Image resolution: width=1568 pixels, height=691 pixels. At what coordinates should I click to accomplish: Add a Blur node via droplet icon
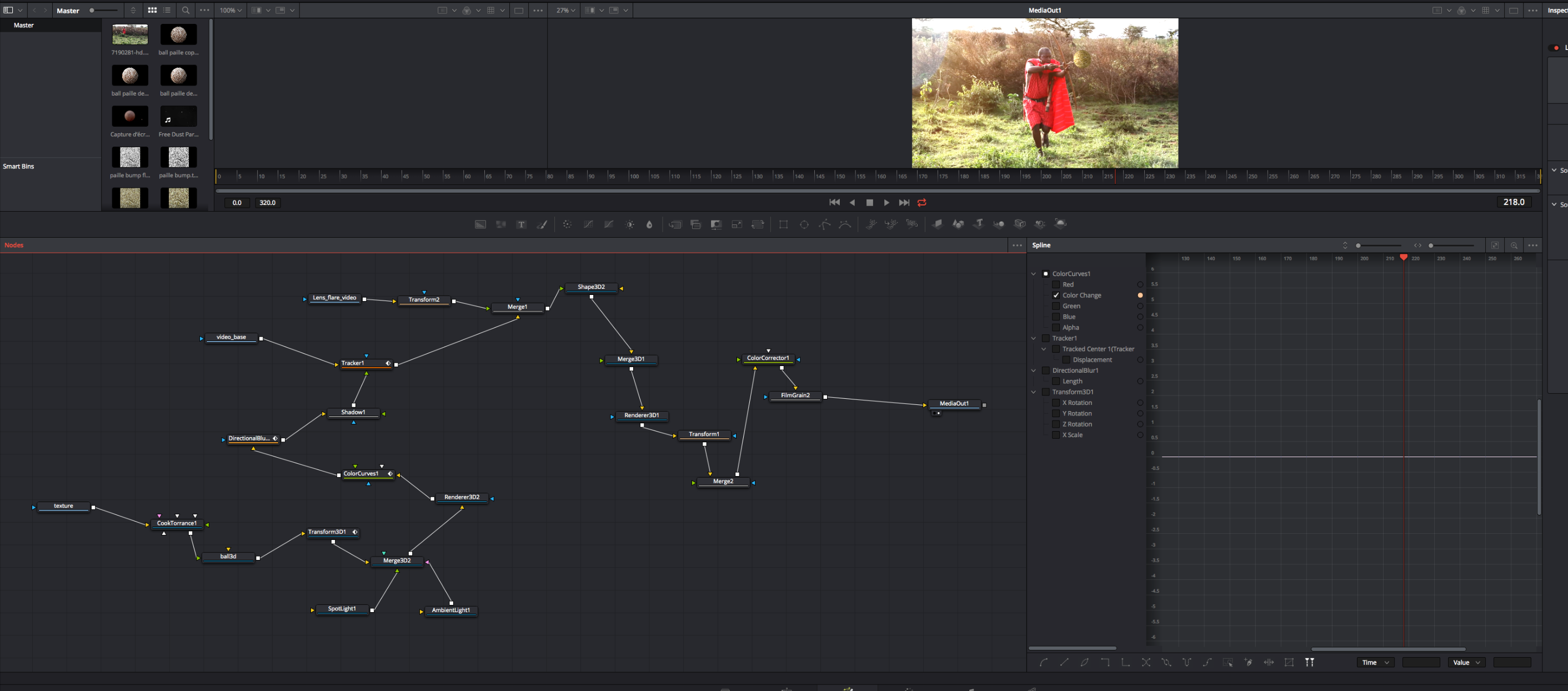649,224
